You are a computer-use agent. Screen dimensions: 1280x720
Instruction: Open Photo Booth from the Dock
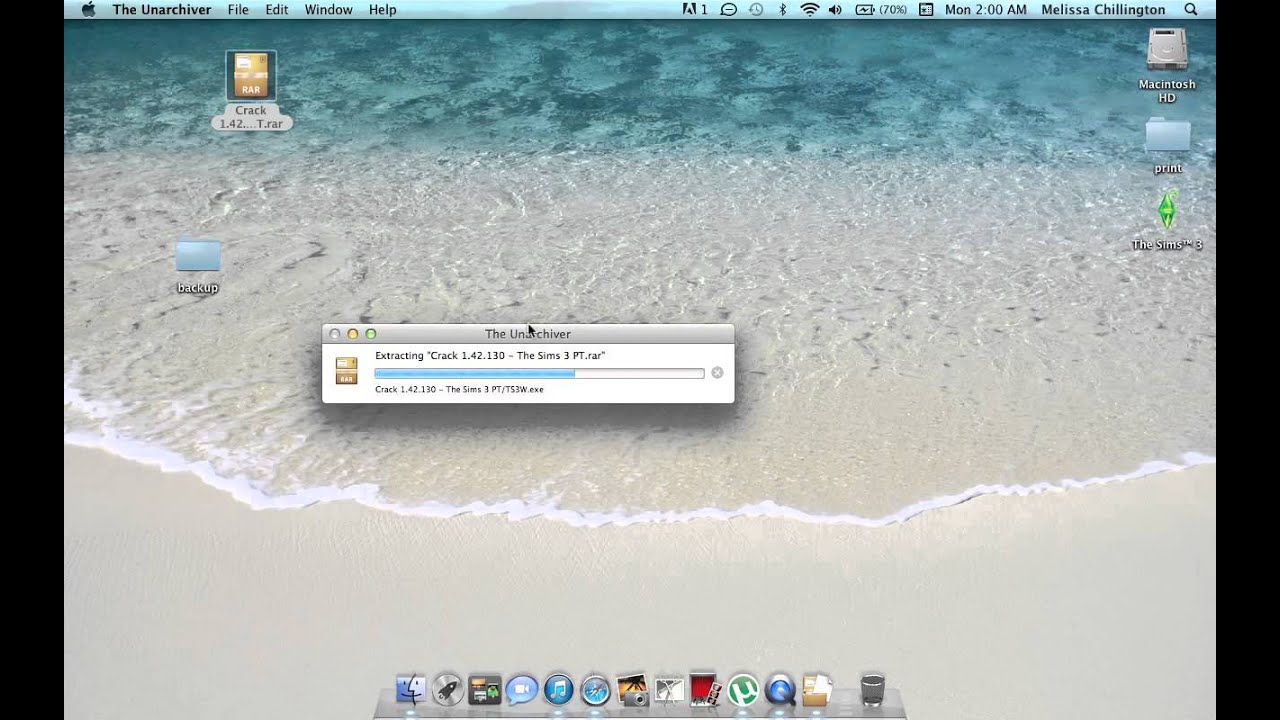[x=705, y=689]
